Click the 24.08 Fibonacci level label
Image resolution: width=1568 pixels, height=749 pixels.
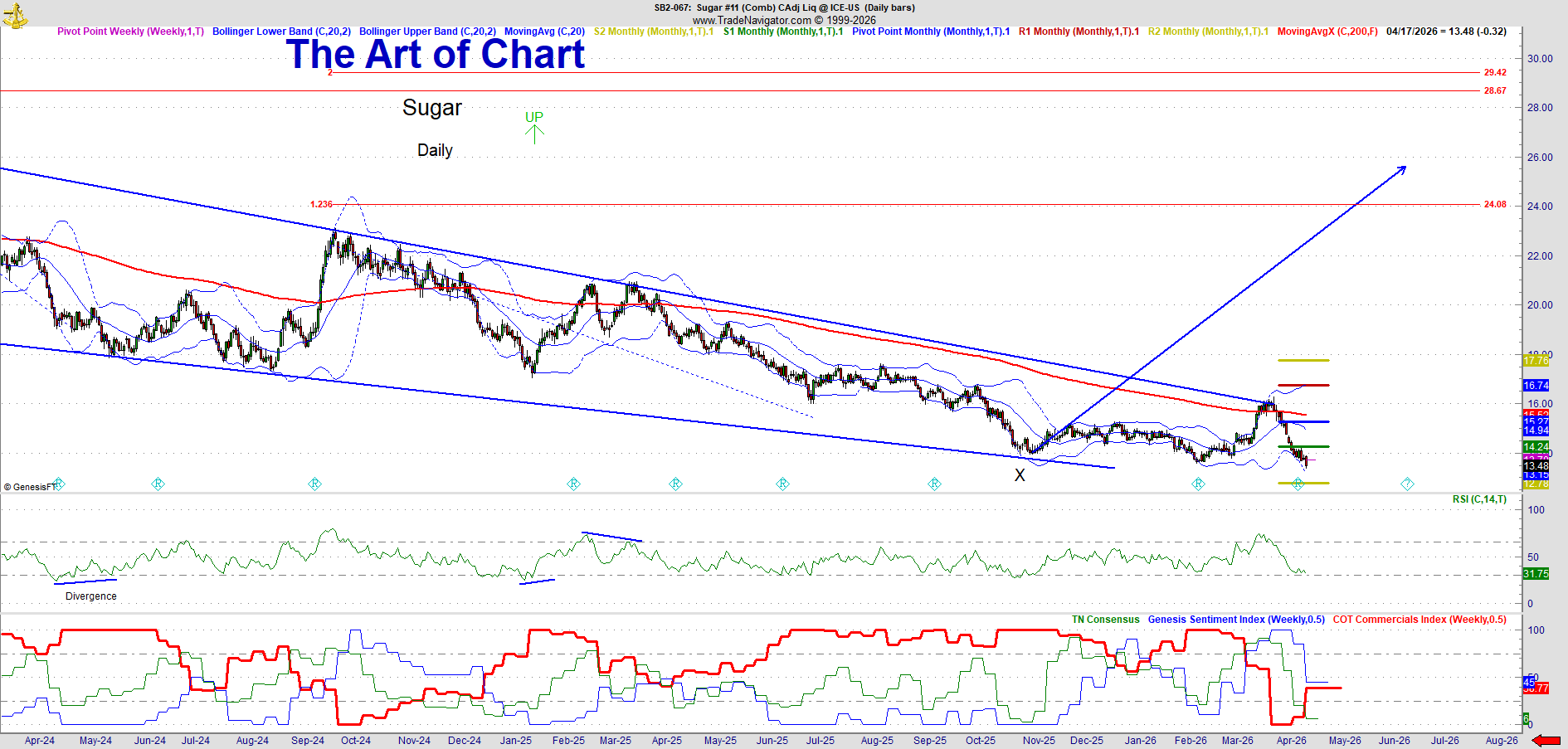pyautogui.click(x=1495, y=204)
